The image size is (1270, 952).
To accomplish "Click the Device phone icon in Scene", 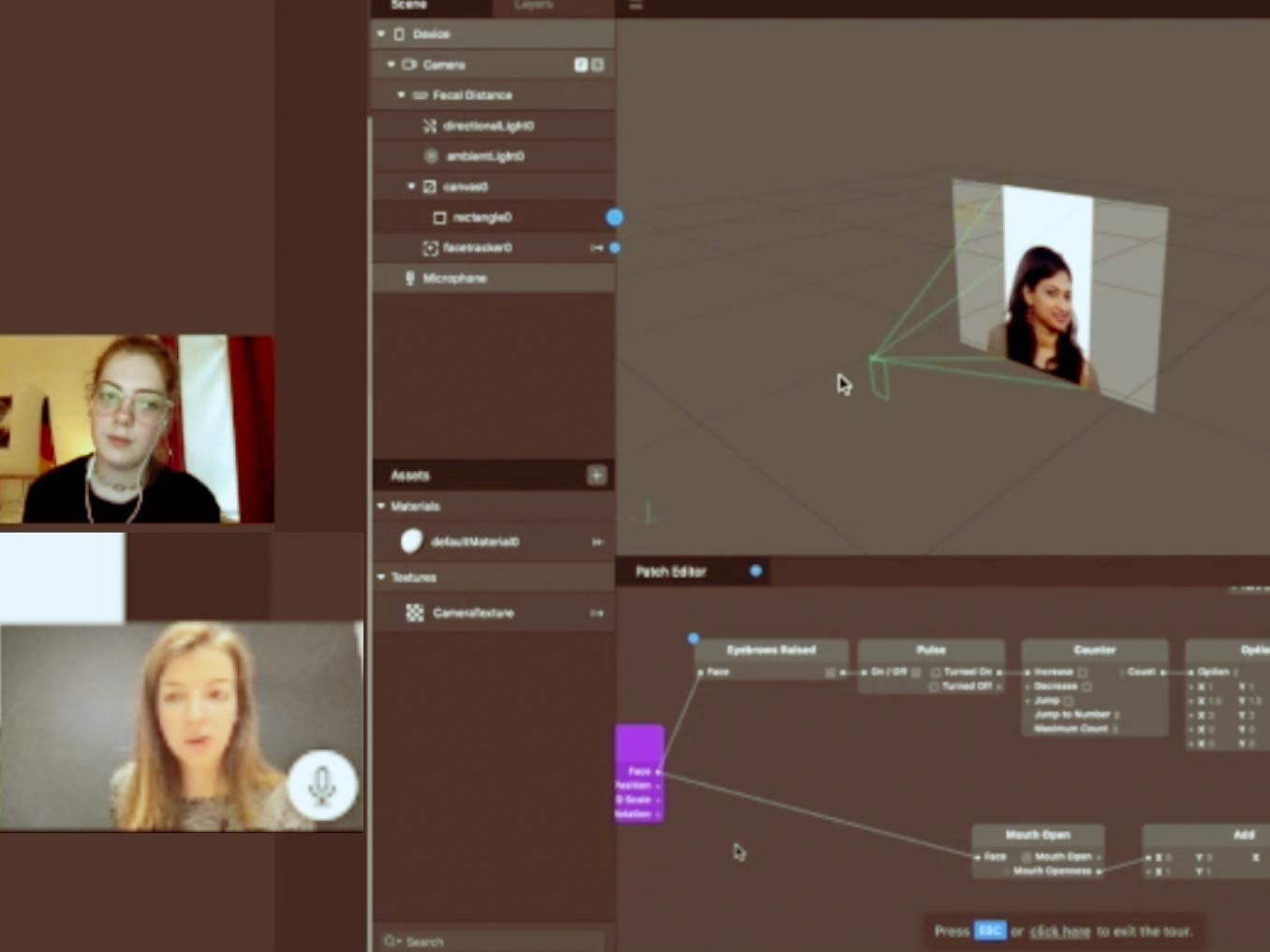I will [x=400, y=35].
